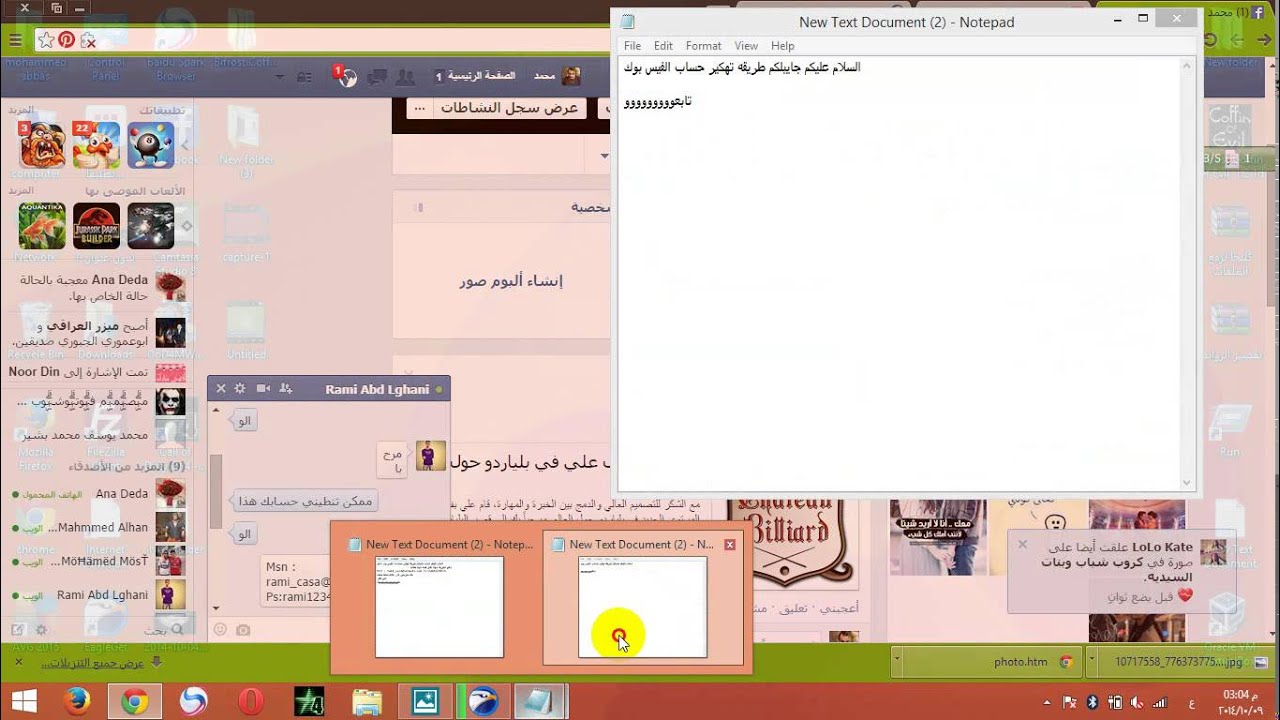Expand Facebook account dropdown arrow
Image resolution: width=1280 pixels, height=720 pixels.
(278, 77)
